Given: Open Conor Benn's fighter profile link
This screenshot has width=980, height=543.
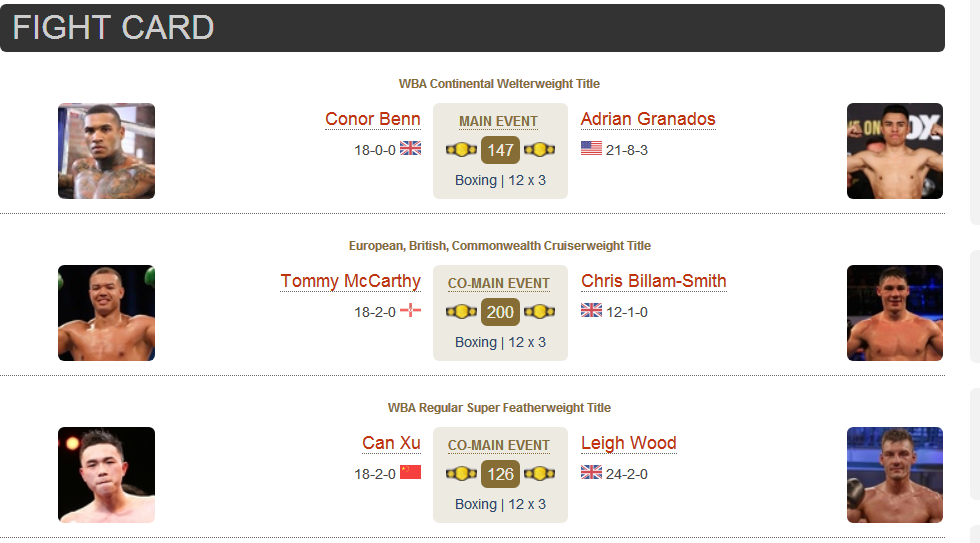Looking at the screenshot, I should tap(372, 119).
